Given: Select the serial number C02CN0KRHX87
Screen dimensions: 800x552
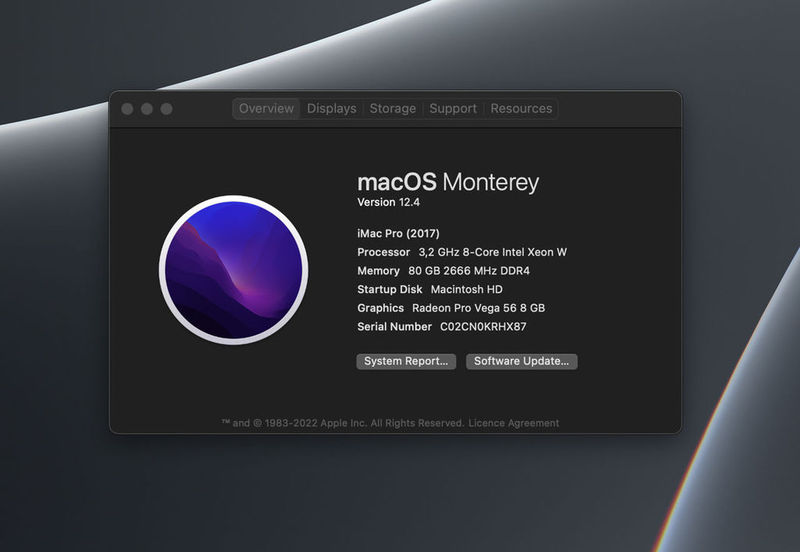Looking at the screenshot, I should (483, 327).
